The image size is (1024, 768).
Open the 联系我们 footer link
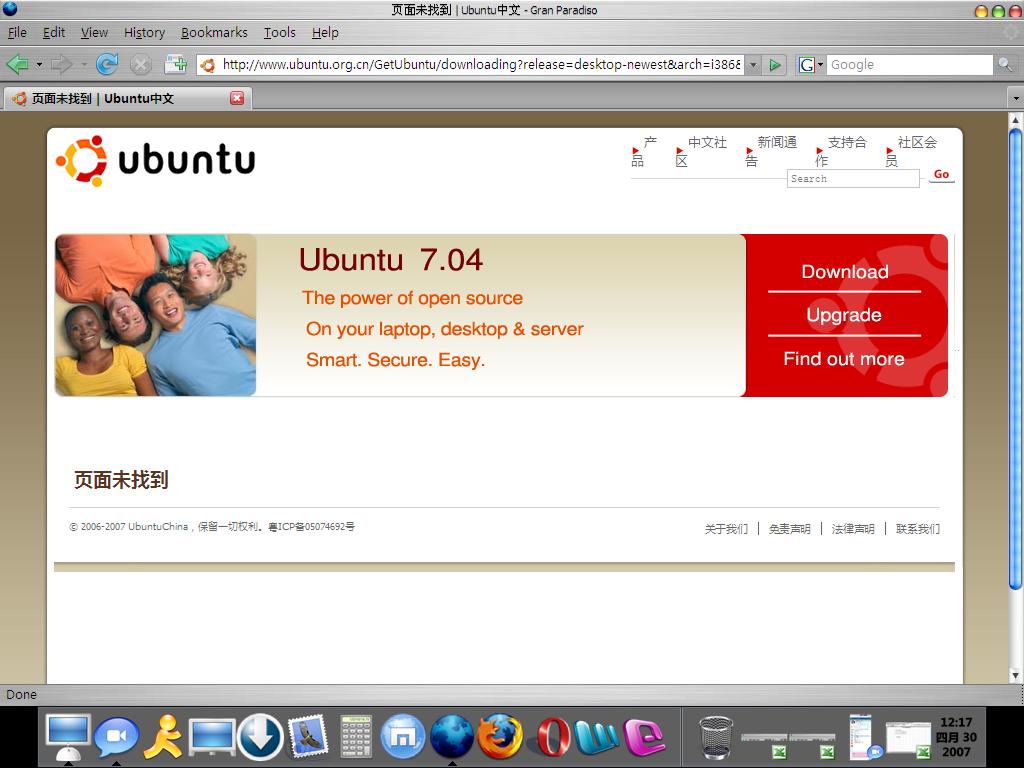pos(918,528)
